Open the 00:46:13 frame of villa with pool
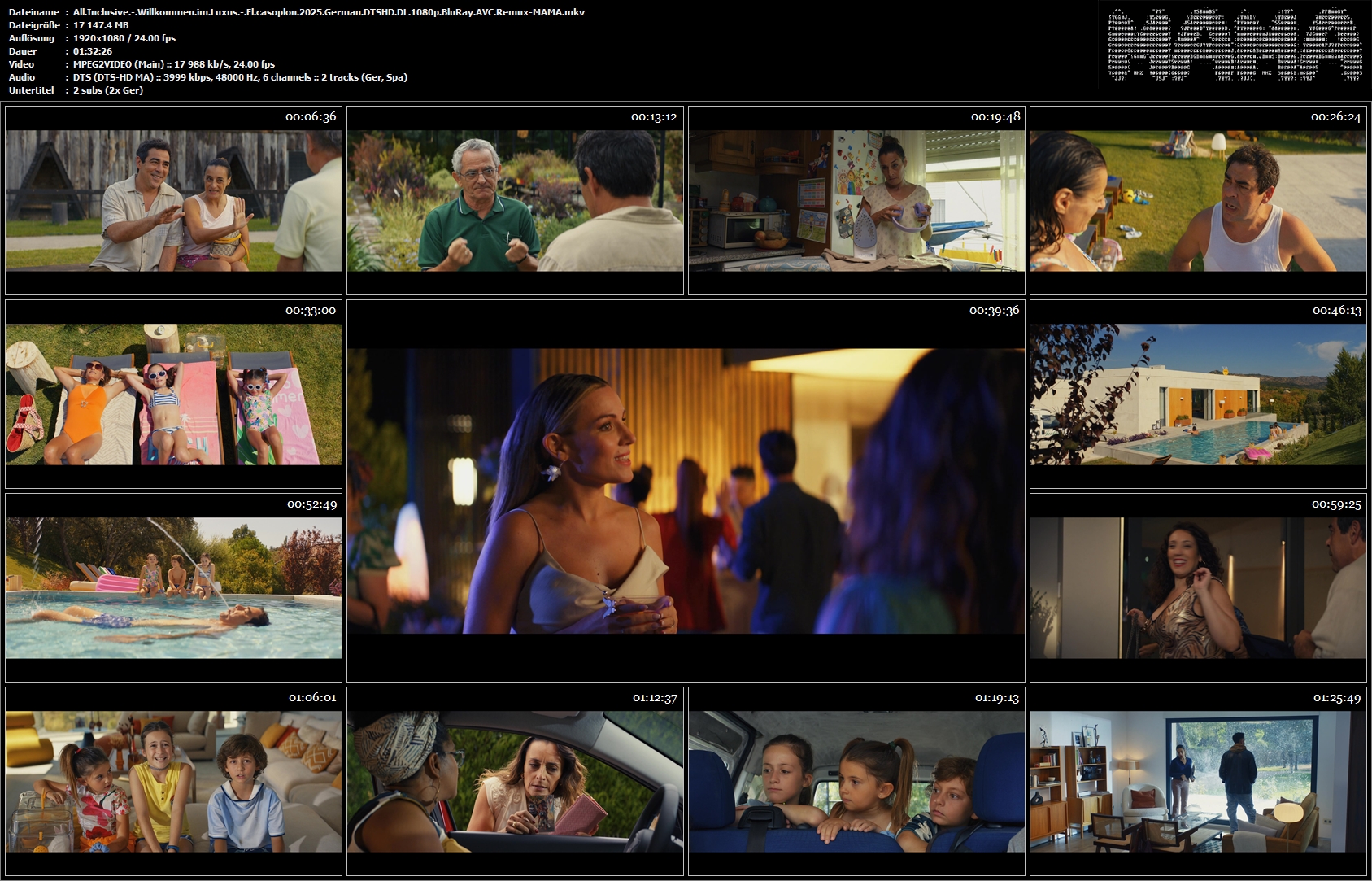 pos(1198,394)
